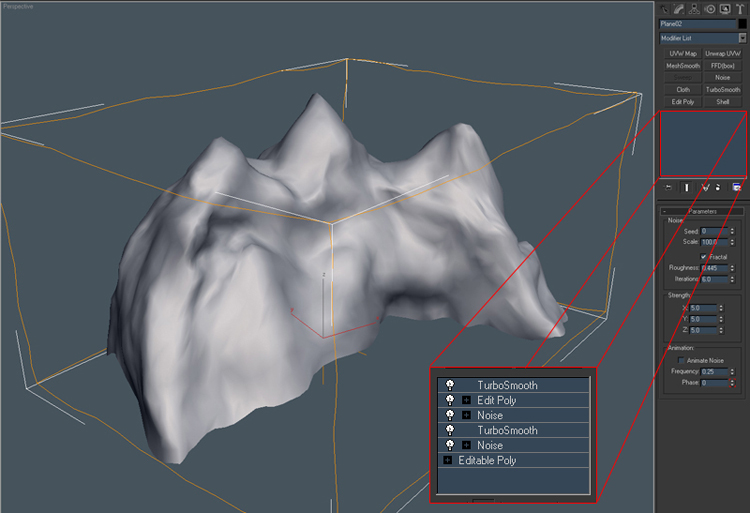Expand the Edit Poly modifier sub-levels
The image size is (750, 513).
pyautogui.click(x=466, y=400)
